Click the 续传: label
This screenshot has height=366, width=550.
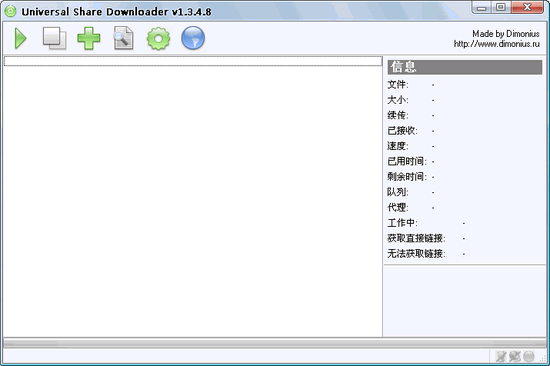point(398,115)
